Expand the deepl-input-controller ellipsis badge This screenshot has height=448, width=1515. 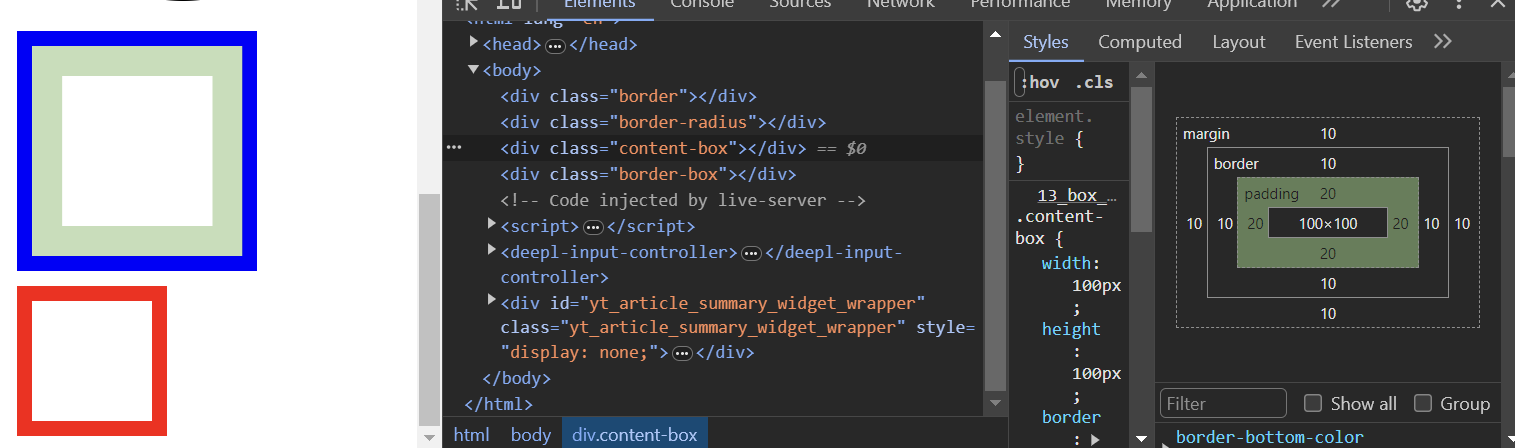[x=751, y=253]
